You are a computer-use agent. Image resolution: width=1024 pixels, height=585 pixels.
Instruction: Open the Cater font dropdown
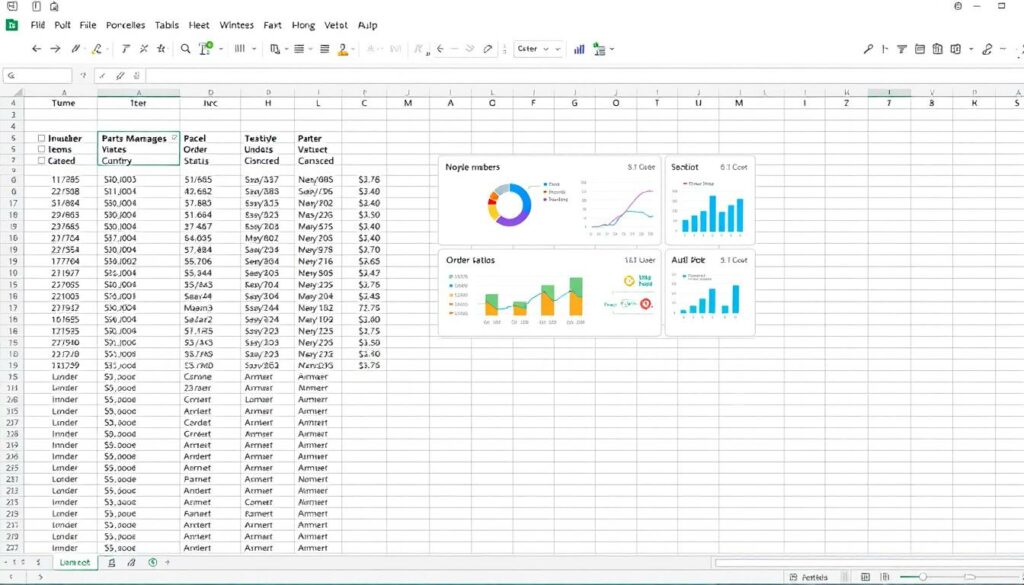point(539,49)
